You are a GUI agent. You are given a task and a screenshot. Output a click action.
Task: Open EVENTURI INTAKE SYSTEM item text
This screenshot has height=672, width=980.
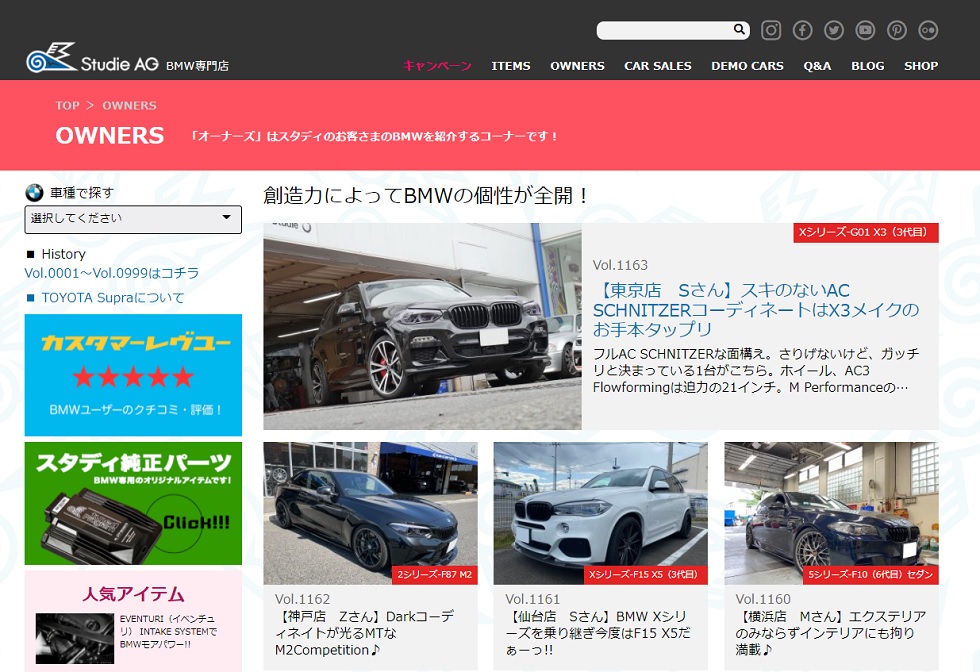pyautogui.click(x=168, y=631)
